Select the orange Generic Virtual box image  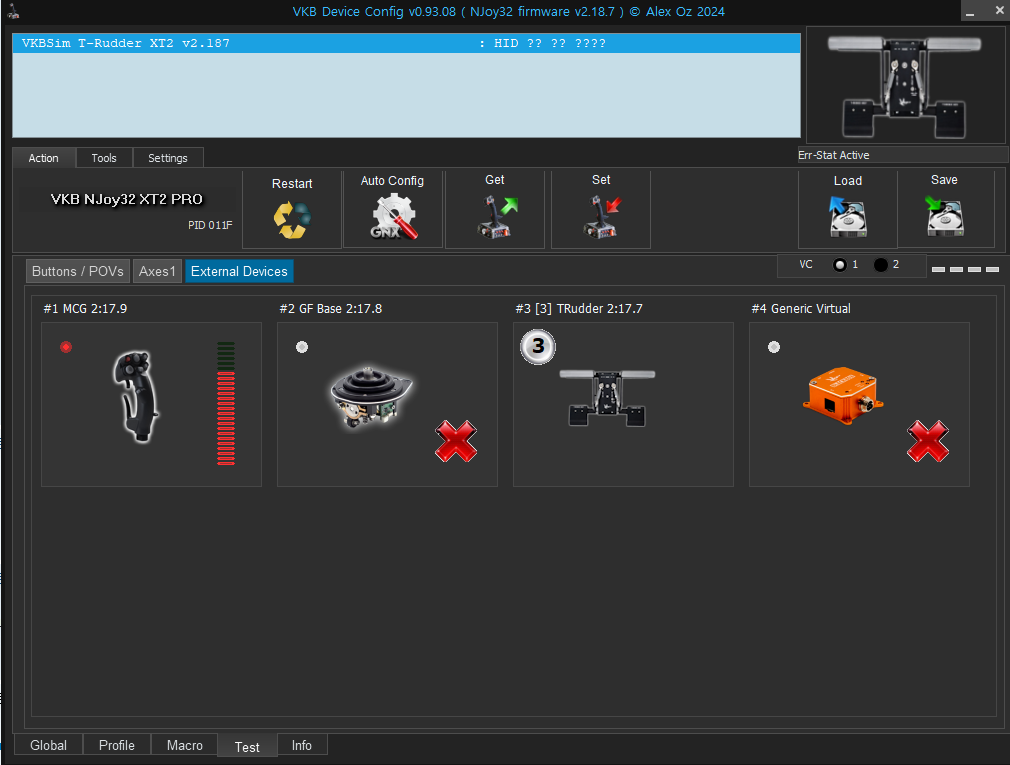pos(843,395)
